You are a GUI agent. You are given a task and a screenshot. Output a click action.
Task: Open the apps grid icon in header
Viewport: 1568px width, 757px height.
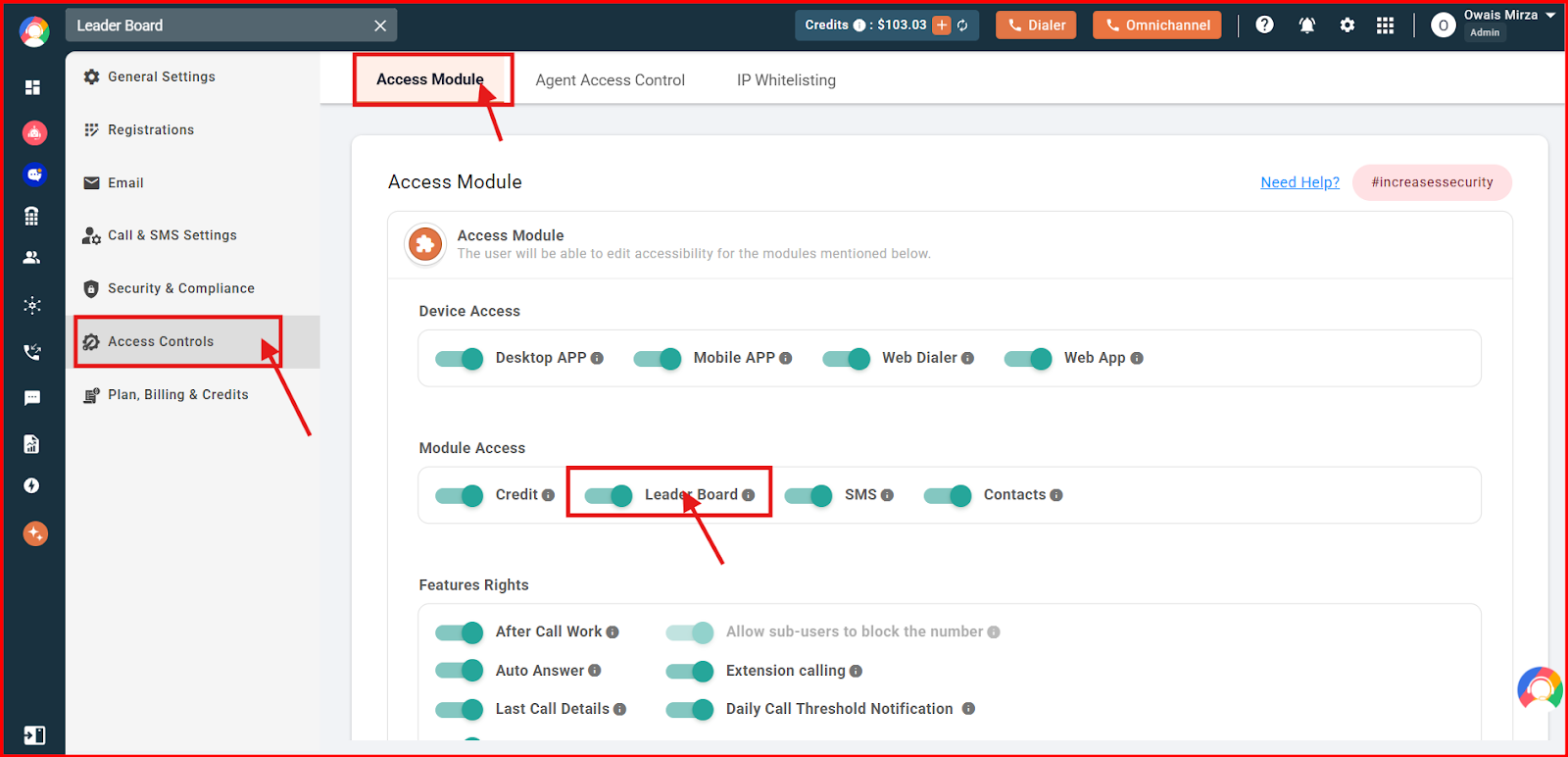[x=1385, y=25]
